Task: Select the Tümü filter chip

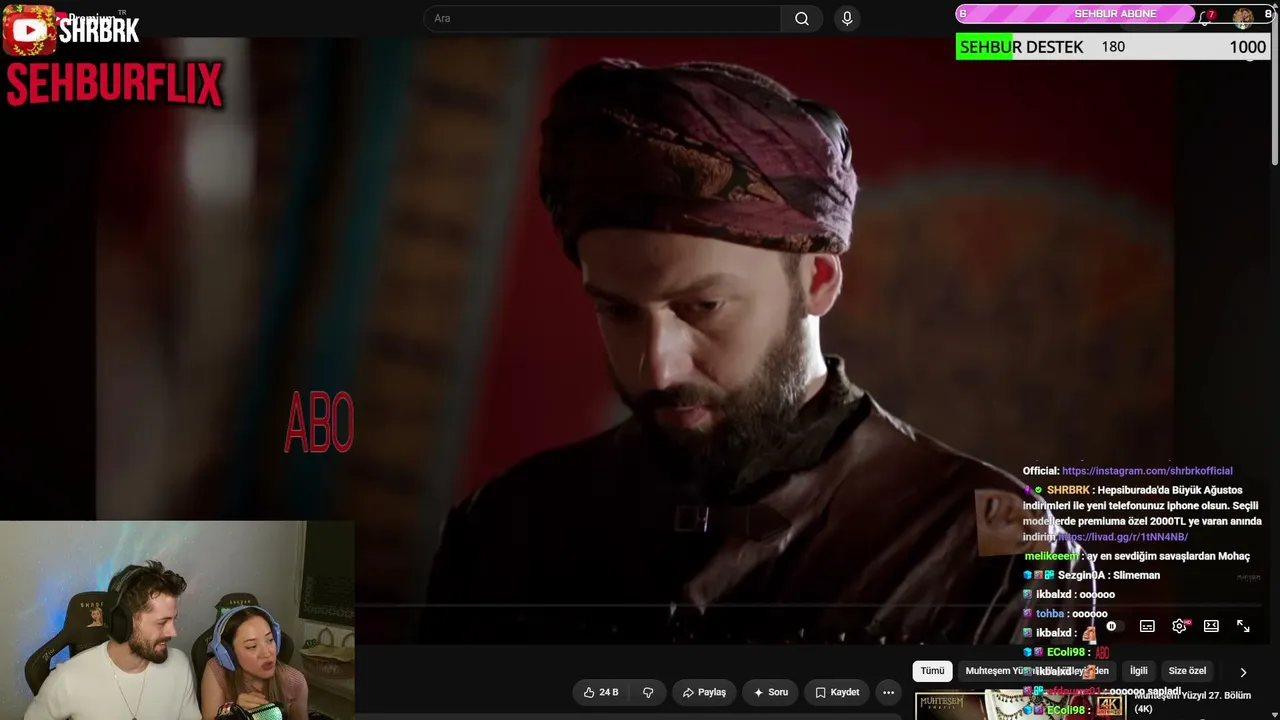Action: click(x=932, y=671)
